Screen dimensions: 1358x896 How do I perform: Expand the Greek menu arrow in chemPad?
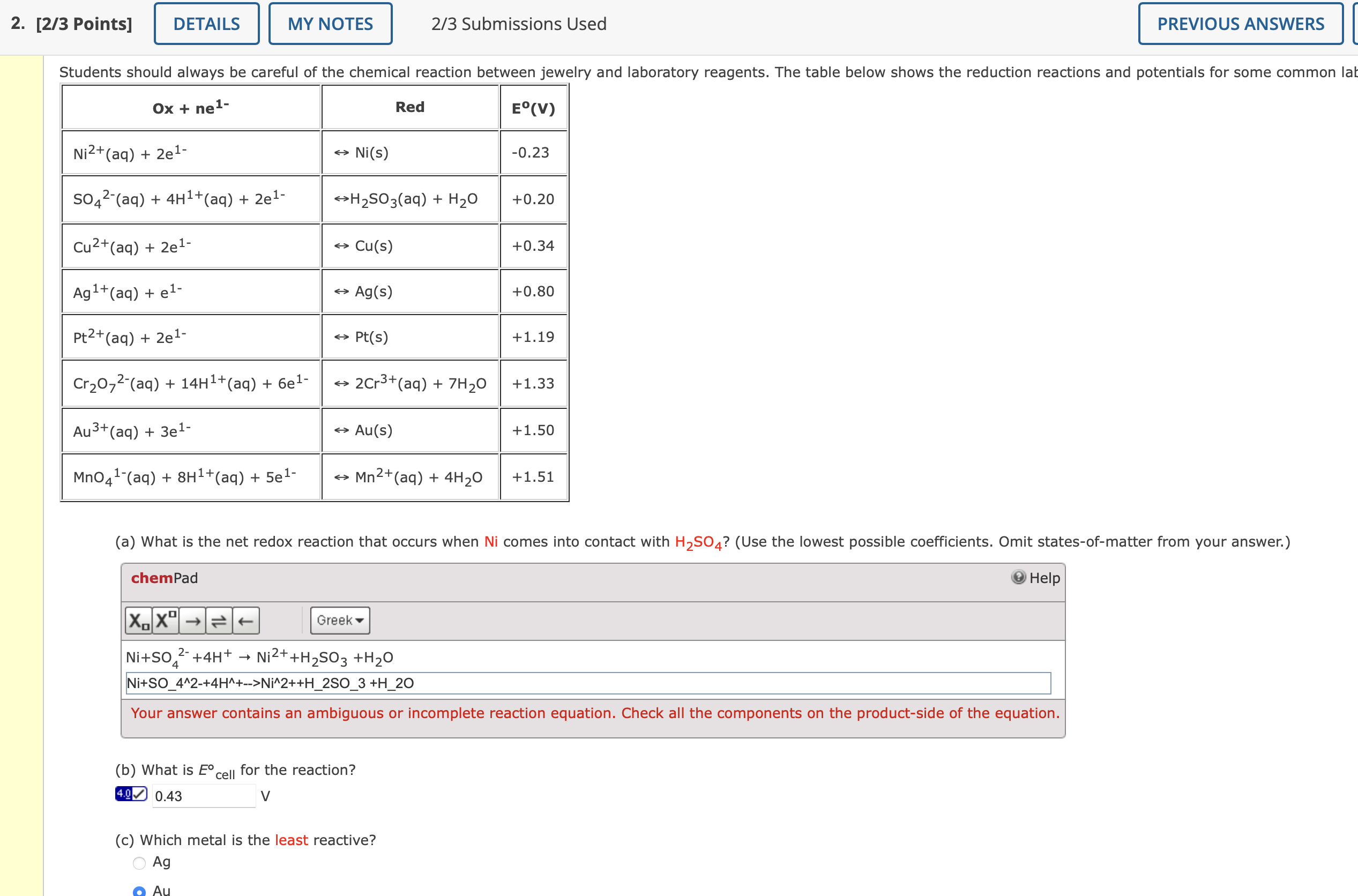tap(359, 621)
